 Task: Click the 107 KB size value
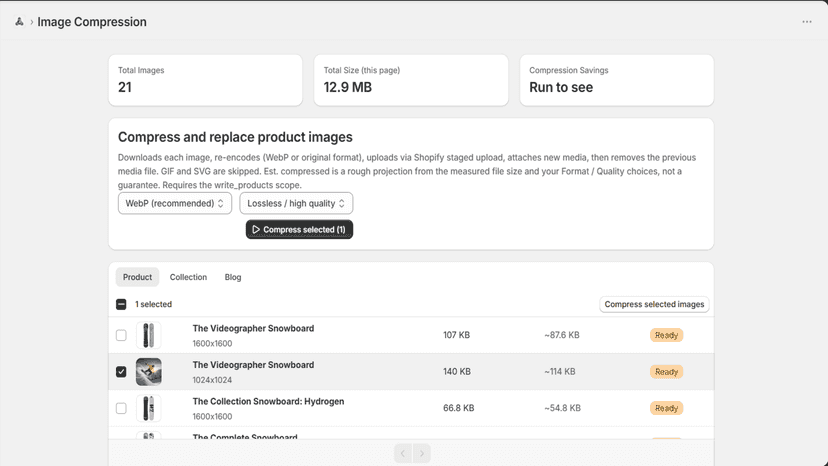tap(456, 335)
